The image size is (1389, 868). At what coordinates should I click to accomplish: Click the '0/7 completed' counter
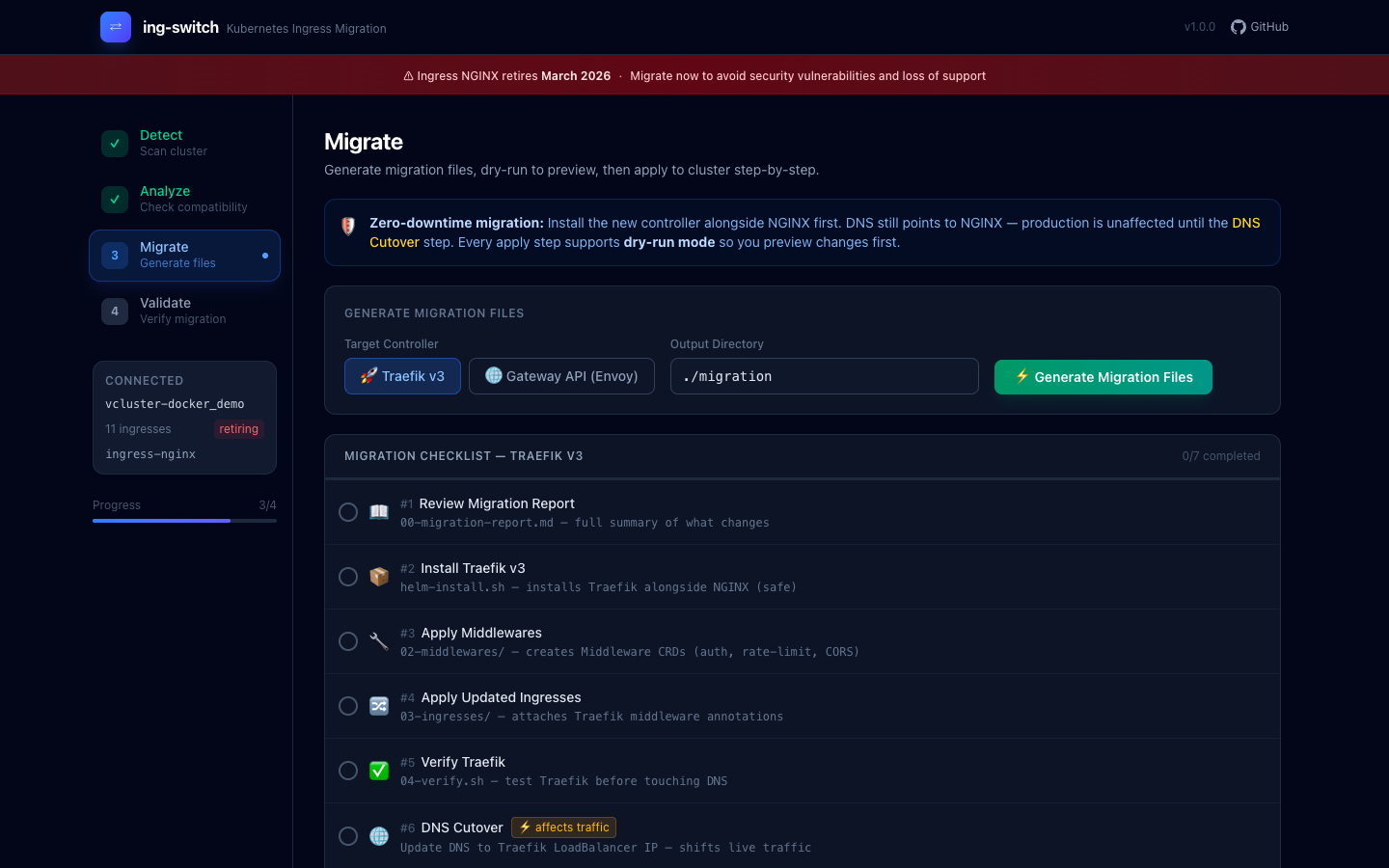pyautogui.click(x=1221, y=456)
